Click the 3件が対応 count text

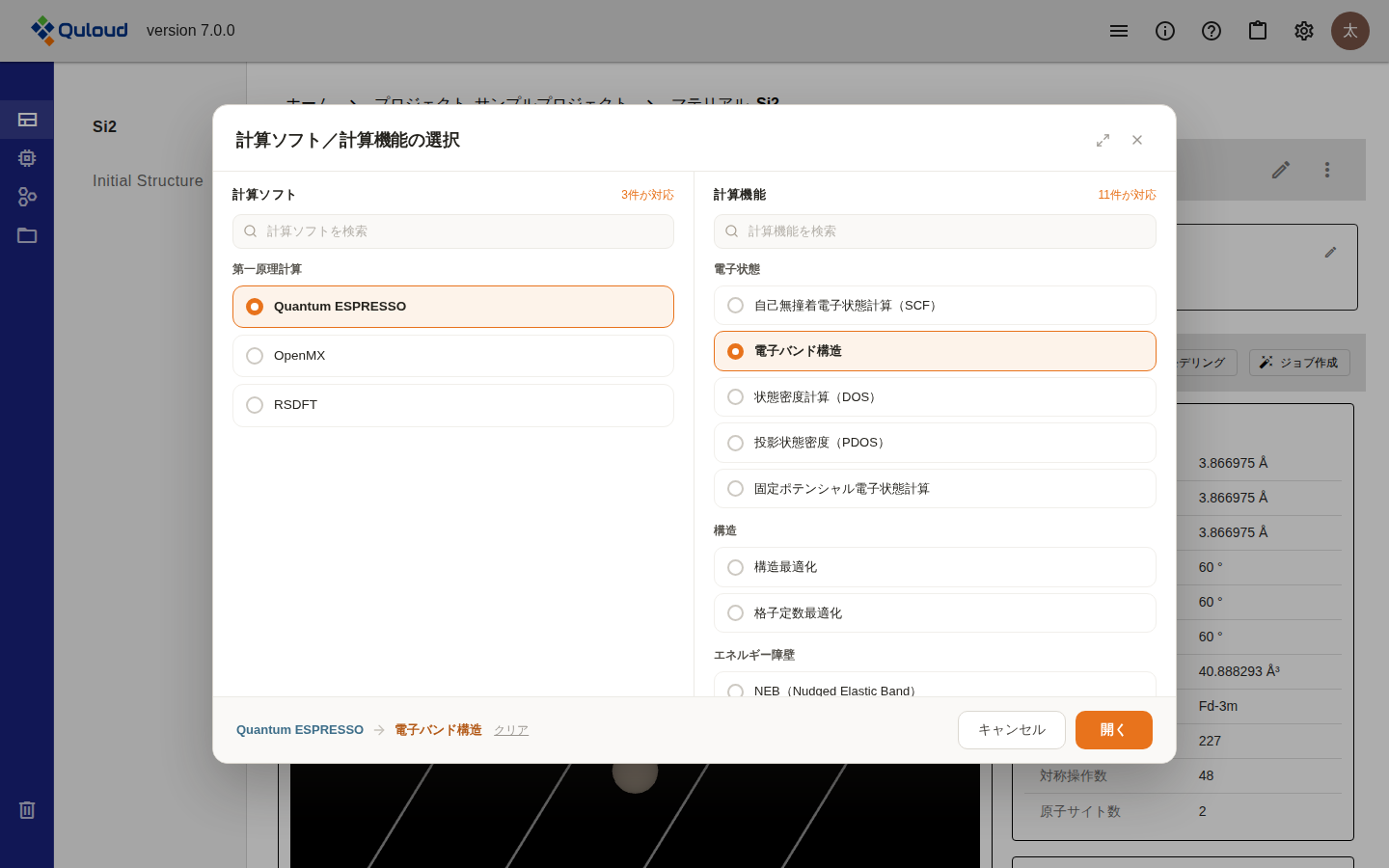pyautogui.click(x=647, y=195)
